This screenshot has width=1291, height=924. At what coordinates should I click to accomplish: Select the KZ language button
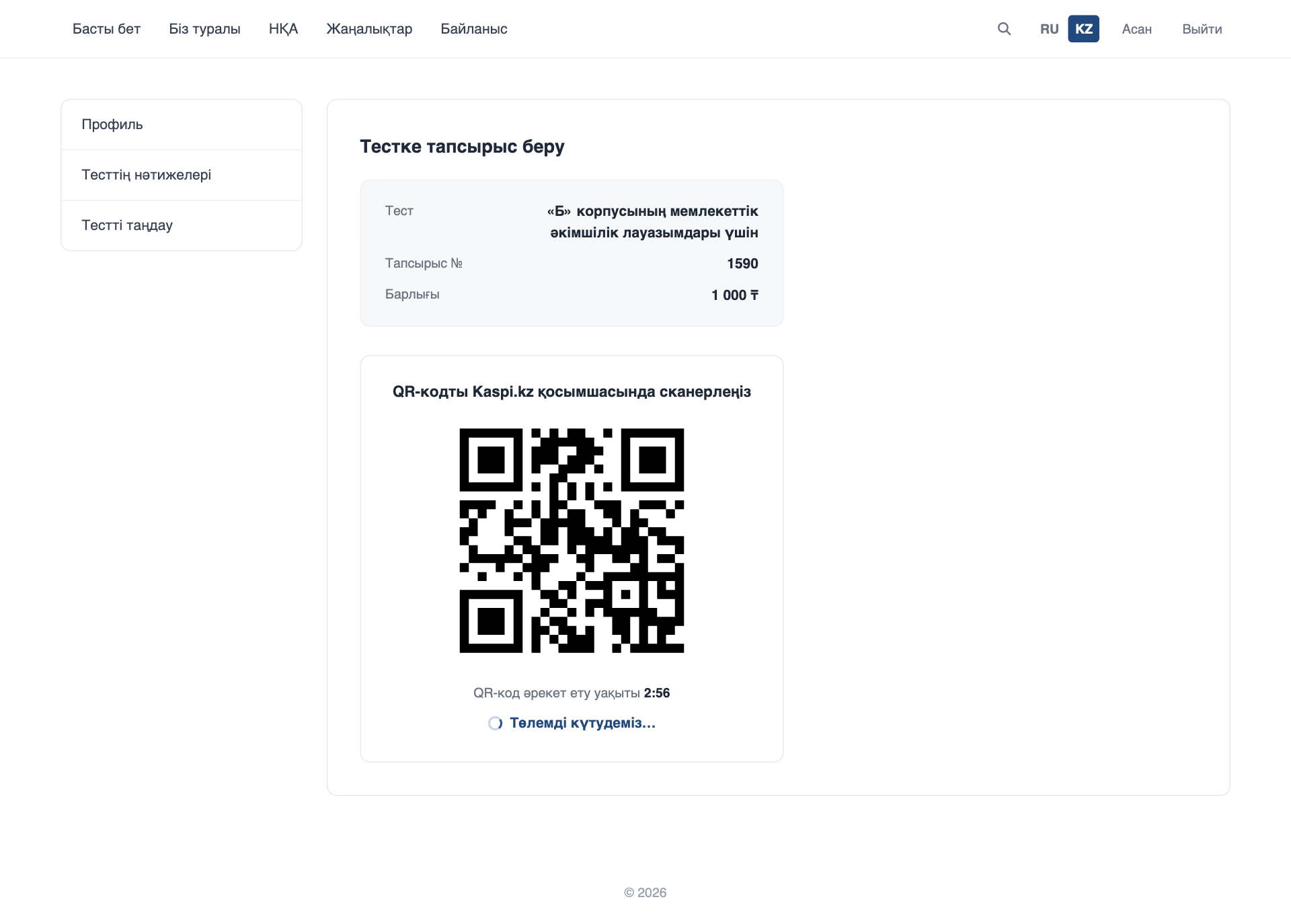(1083, 29)
